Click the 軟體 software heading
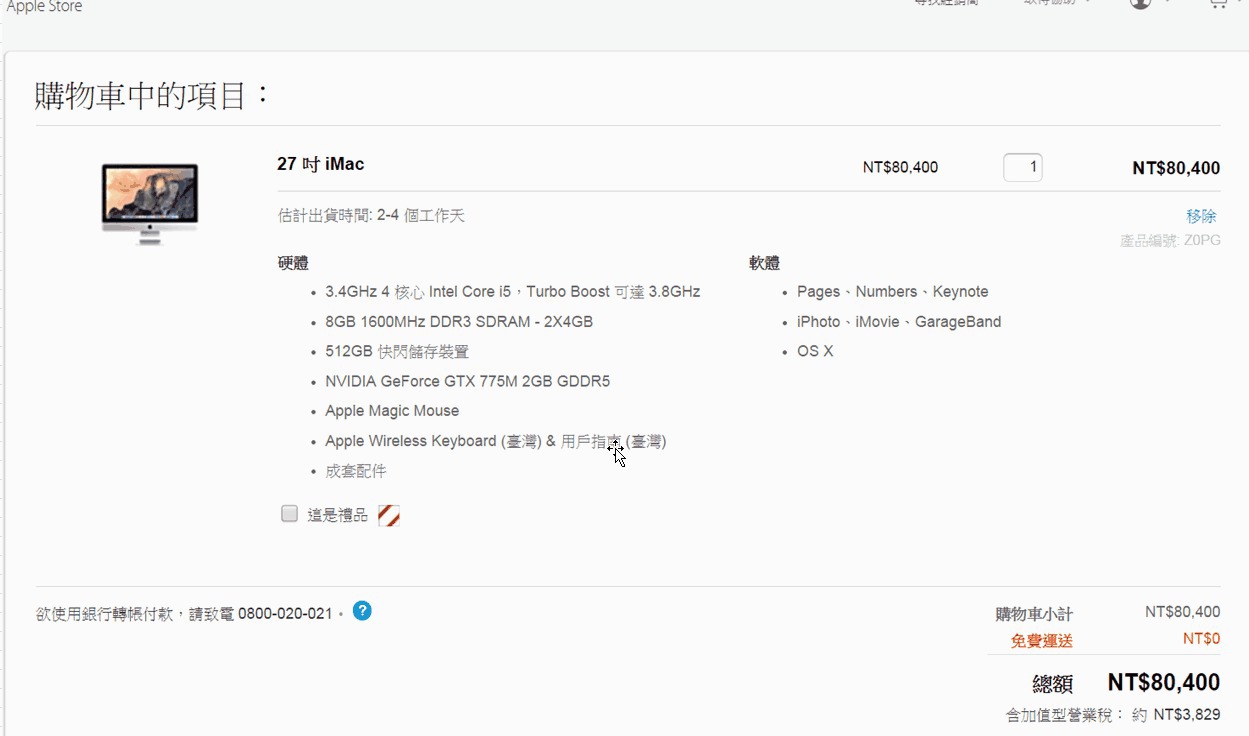 click(764, 263)
